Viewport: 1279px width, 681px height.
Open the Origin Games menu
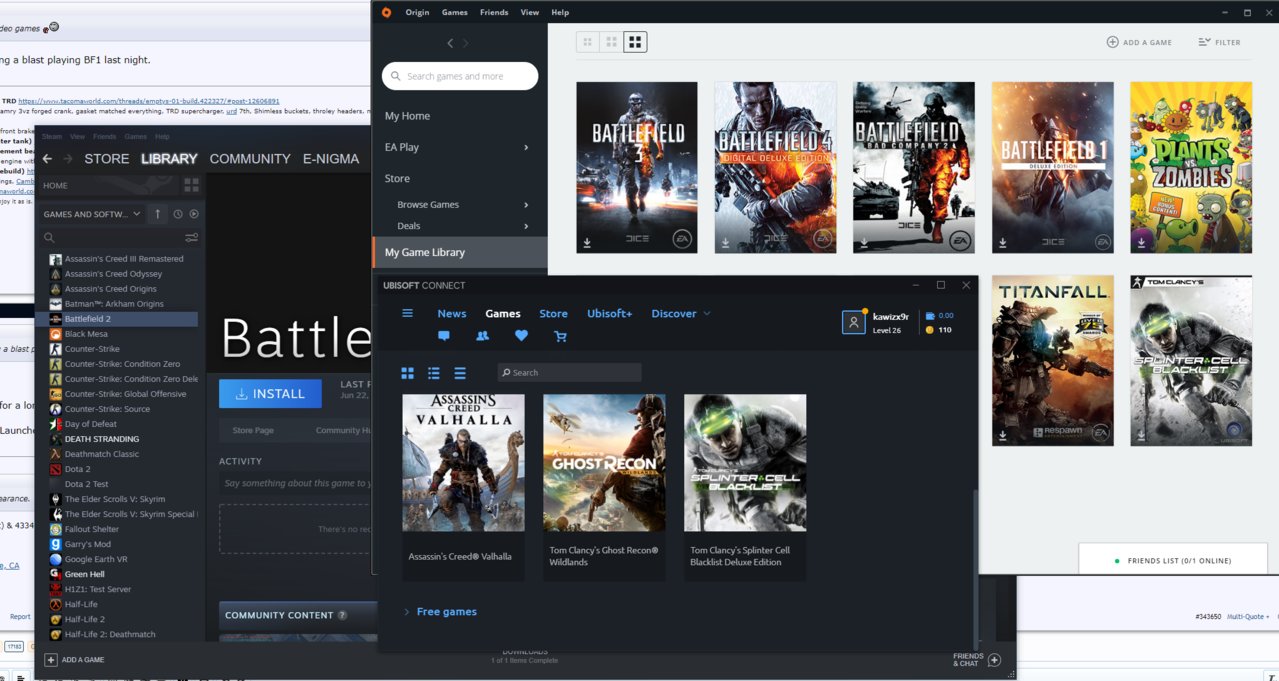click(x=455, y=12)
